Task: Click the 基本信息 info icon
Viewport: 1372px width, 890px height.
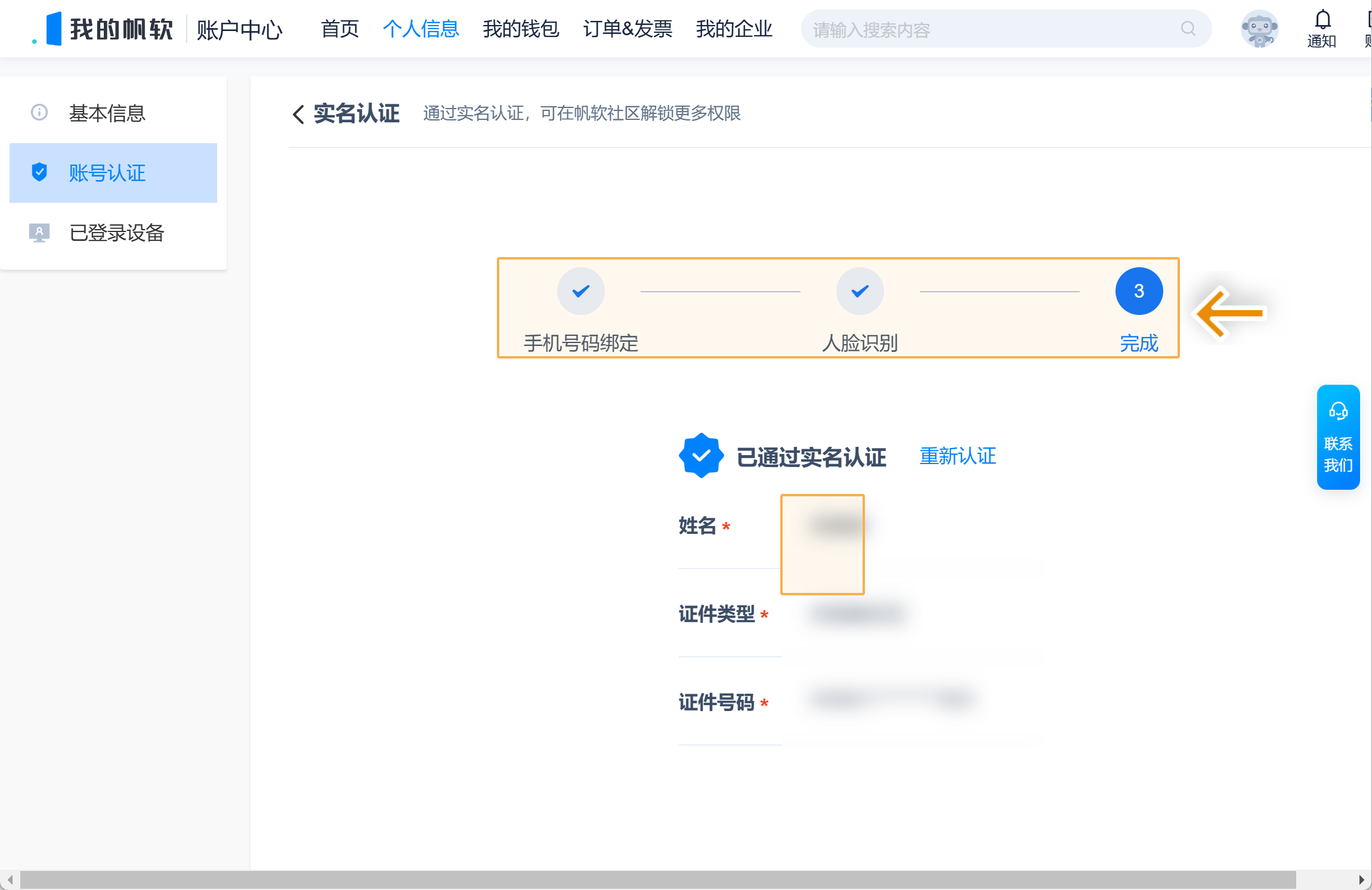Action: [39, 113]
